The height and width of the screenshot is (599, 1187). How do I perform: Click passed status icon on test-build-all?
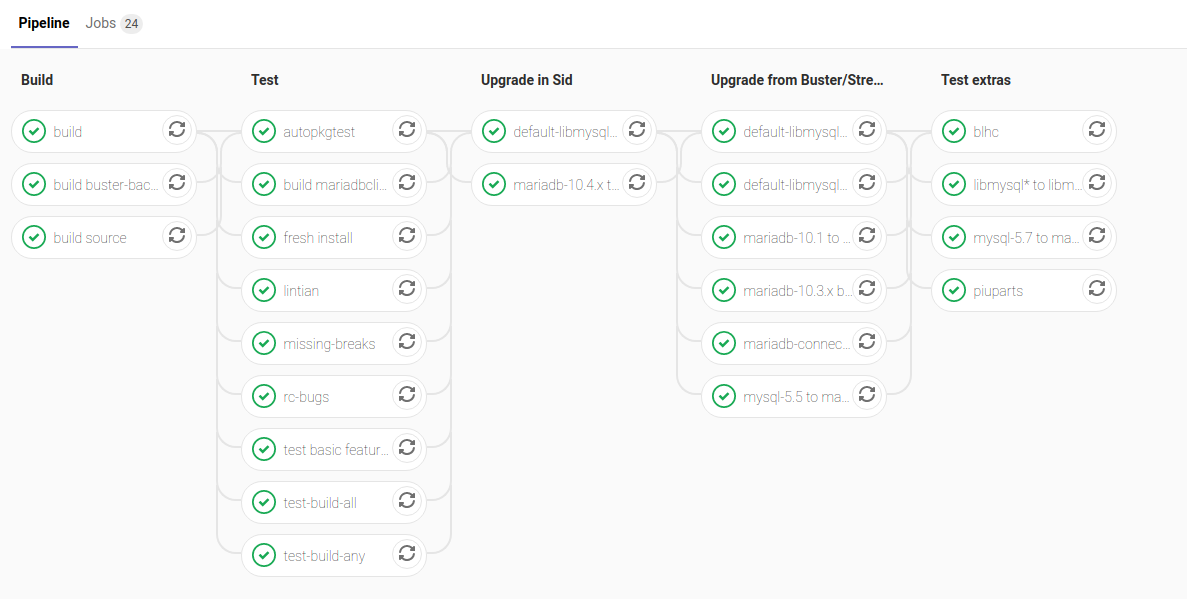[x=264, y=503]
